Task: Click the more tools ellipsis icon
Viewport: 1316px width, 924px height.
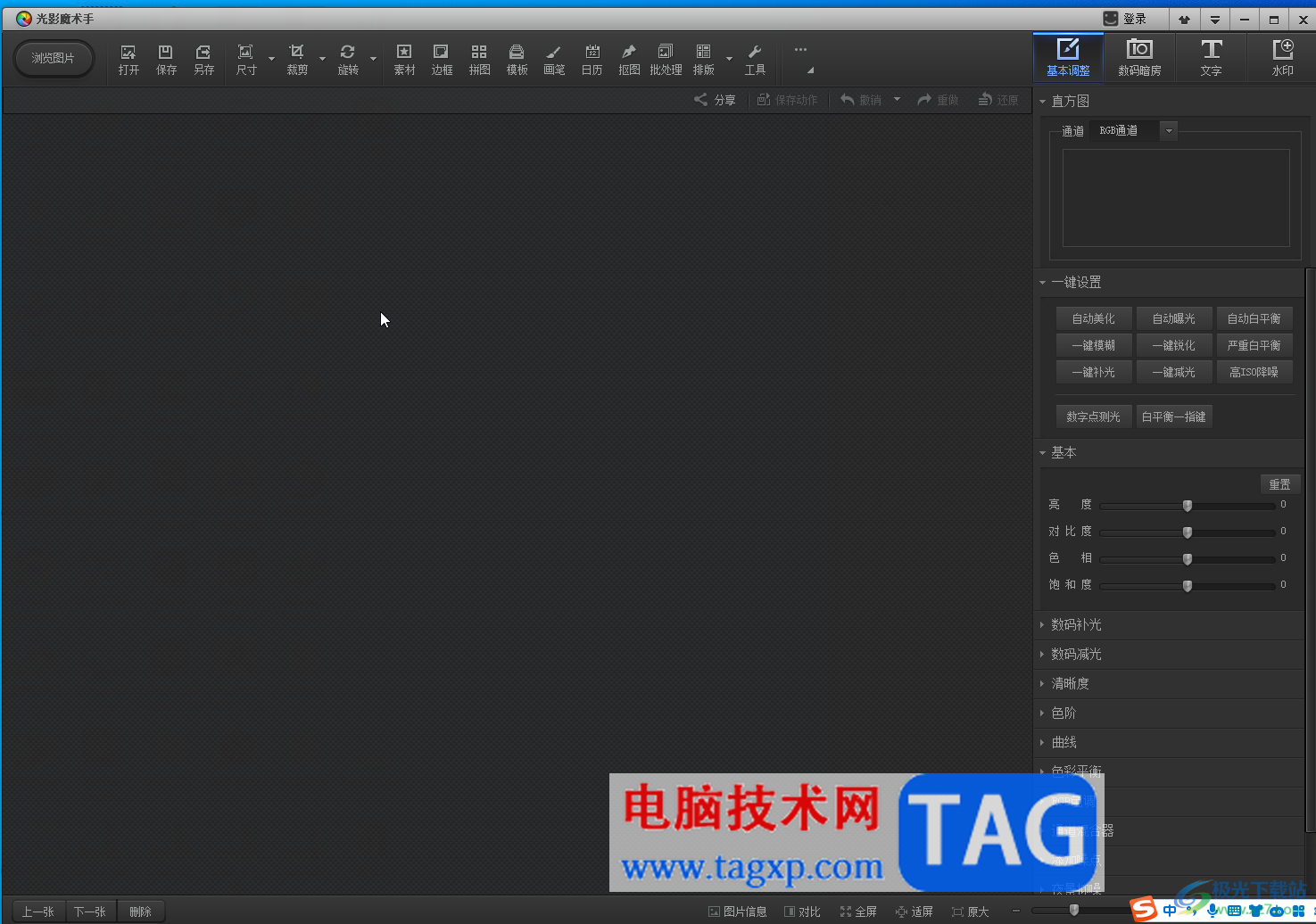Action: coord(800,50)
